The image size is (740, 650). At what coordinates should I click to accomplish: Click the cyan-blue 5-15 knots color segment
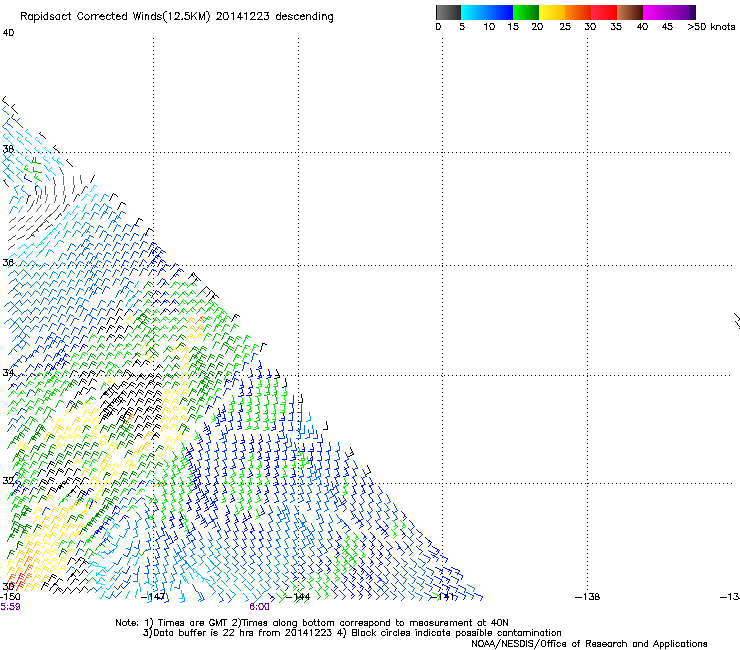point(487,12)
